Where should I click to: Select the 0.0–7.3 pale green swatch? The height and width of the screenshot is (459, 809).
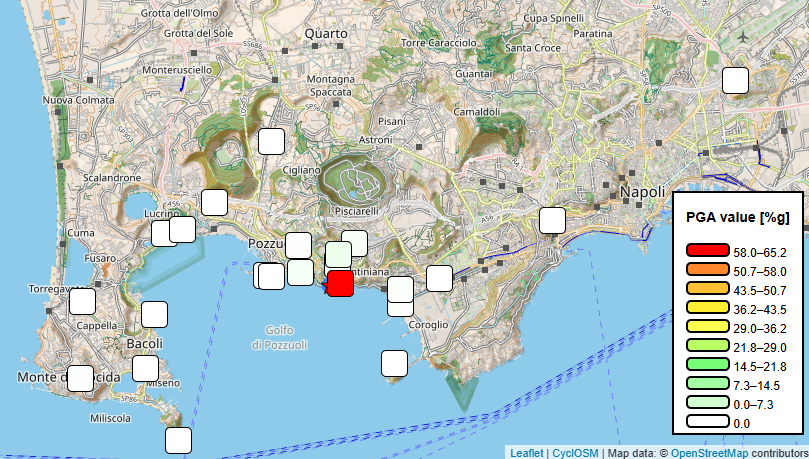pyautogui.click(x=708, y=402)
